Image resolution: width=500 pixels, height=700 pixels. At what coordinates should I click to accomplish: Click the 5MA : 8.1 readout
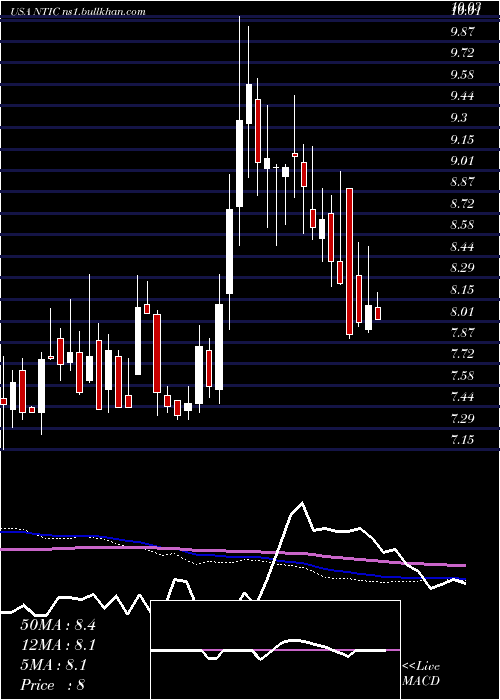click(54, 665)
